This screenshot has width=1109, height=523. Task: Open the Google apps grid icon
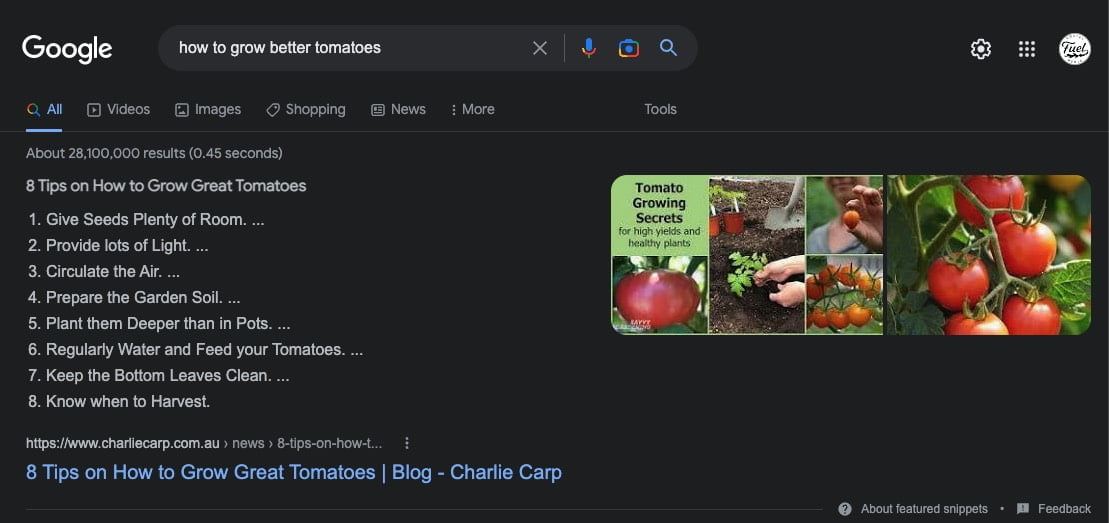point(1027,49)
